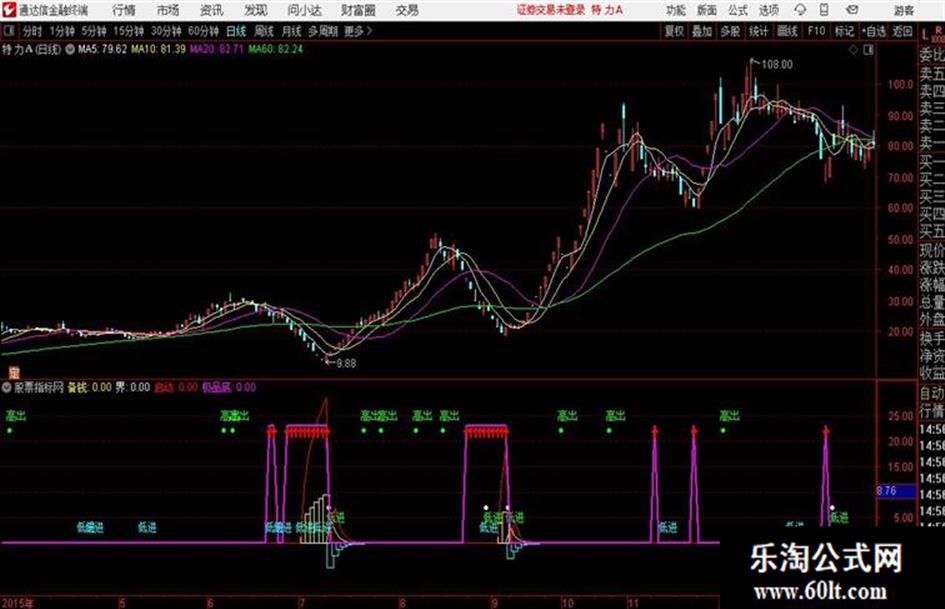Screen dimensions: 945x609
Task: Click the 通达信 red logo icon
Action: click(x=8, y=10)
